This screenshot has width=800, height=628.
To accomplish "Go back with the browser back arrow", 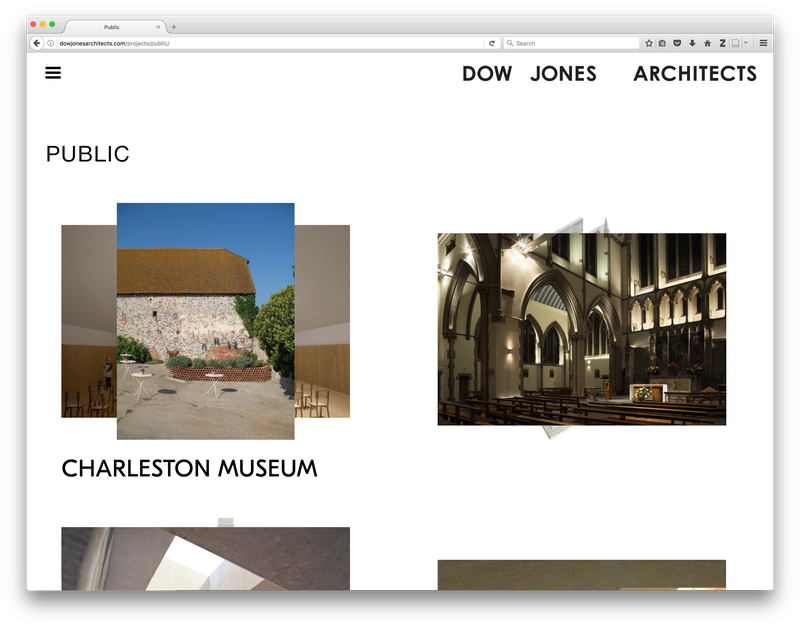I will (37, 43).
